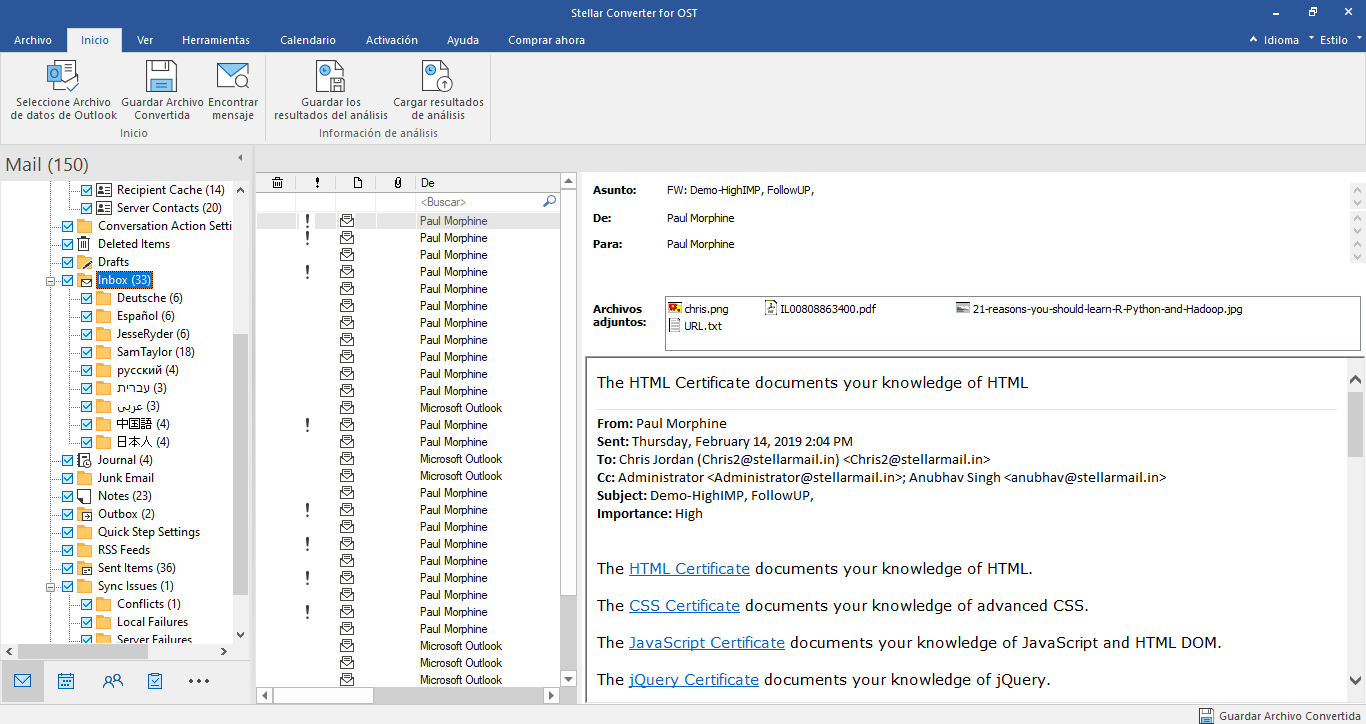Click message list horizontal scrollbar thumb

tap(323, 695)
